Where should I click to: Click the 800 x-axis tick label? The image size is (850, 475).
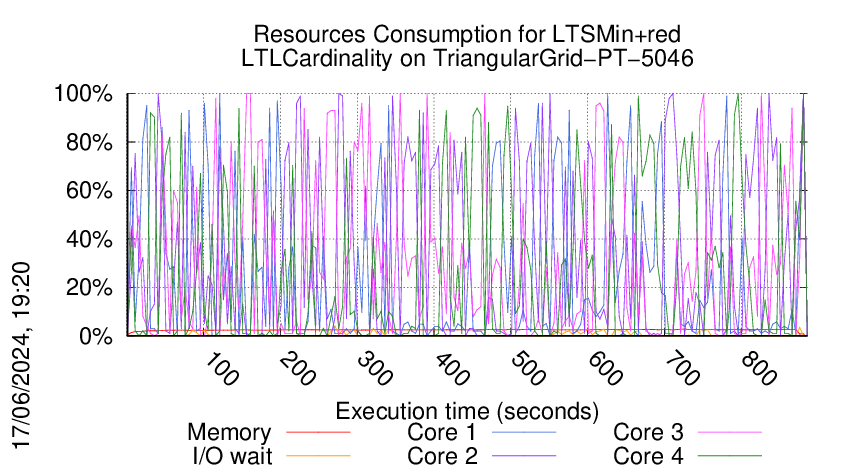click(759, 369)
